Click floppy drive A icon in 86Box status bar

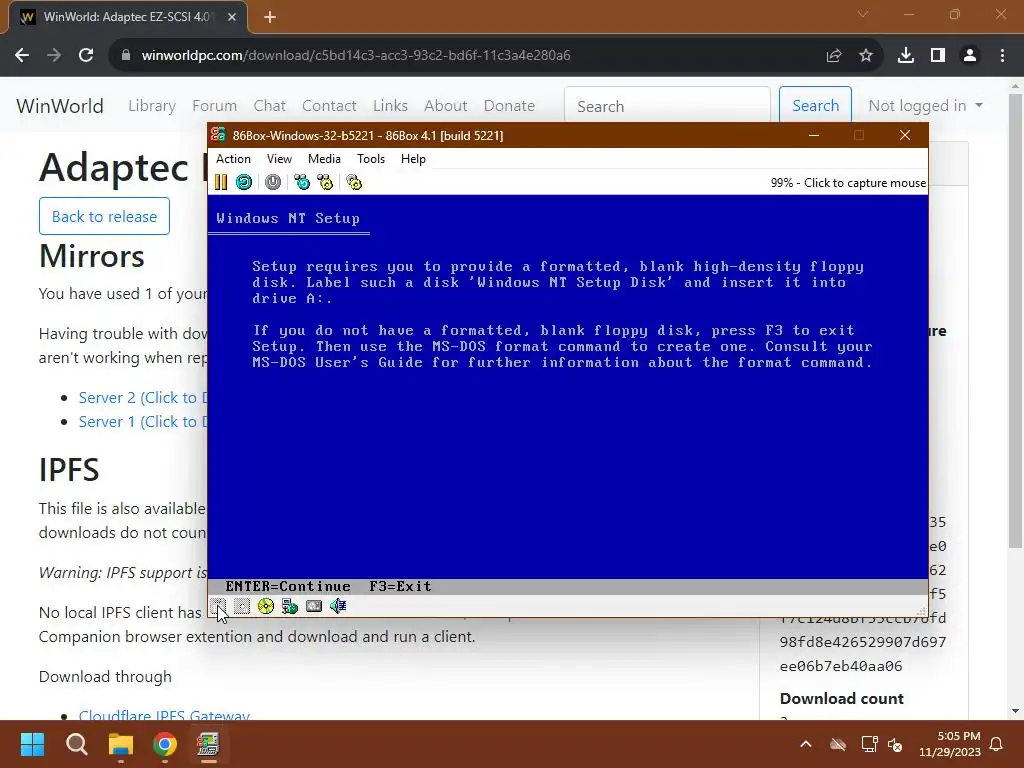click(x=218, y=606)
